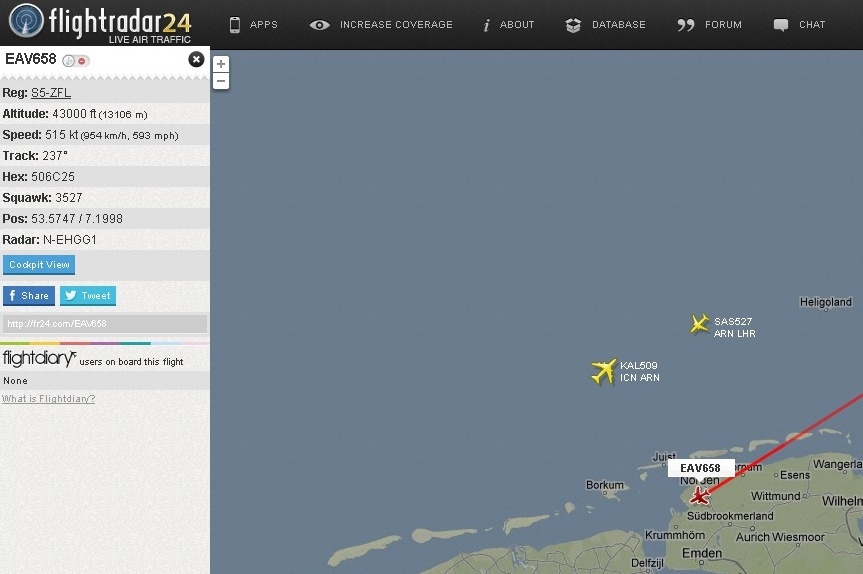This screenshot has width=863, height=574.
Task: Click the red EAV658 aircraft icon
Action: click(700, 496)
